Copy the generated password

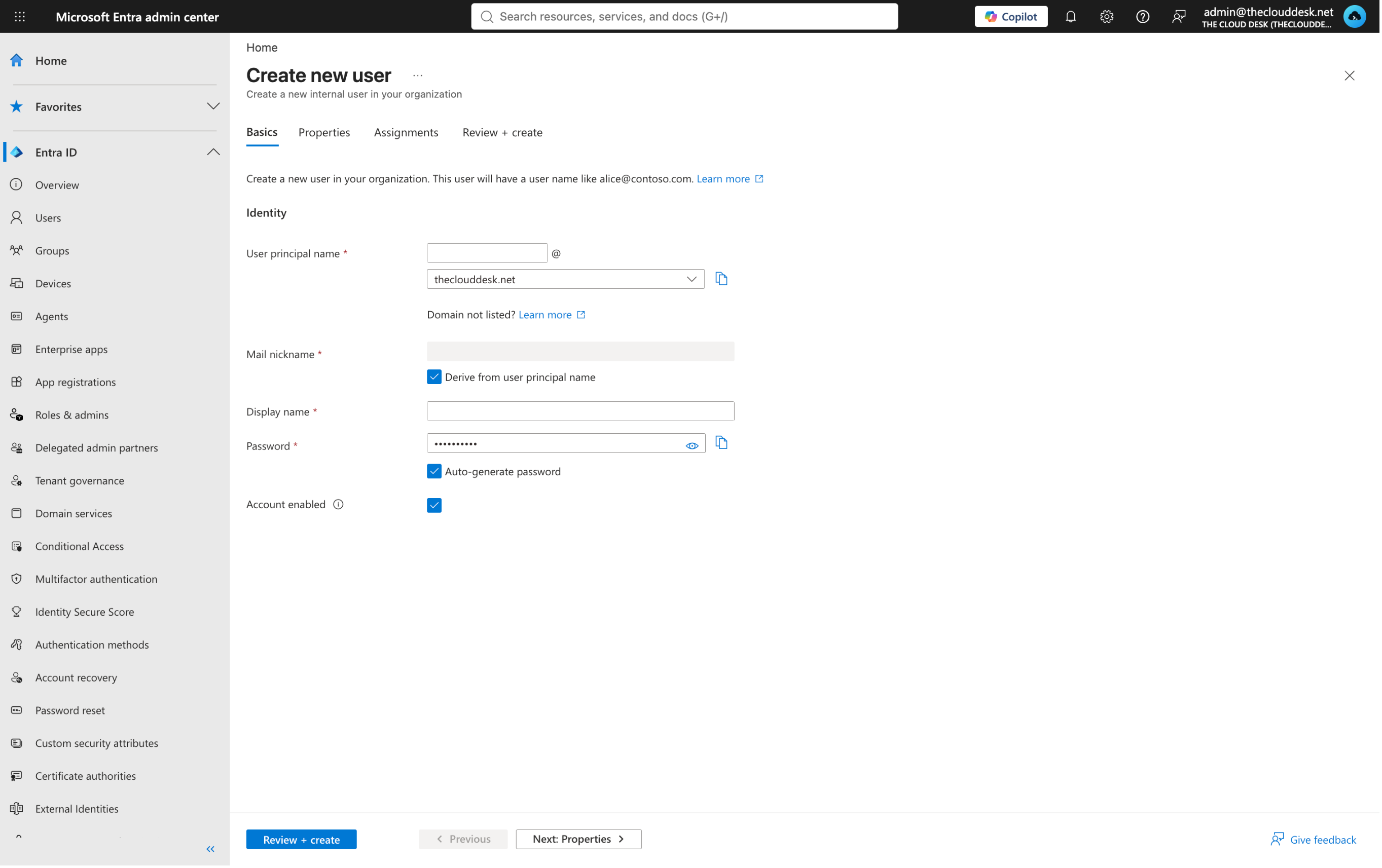pyautogui.click(x=721, y=443)
